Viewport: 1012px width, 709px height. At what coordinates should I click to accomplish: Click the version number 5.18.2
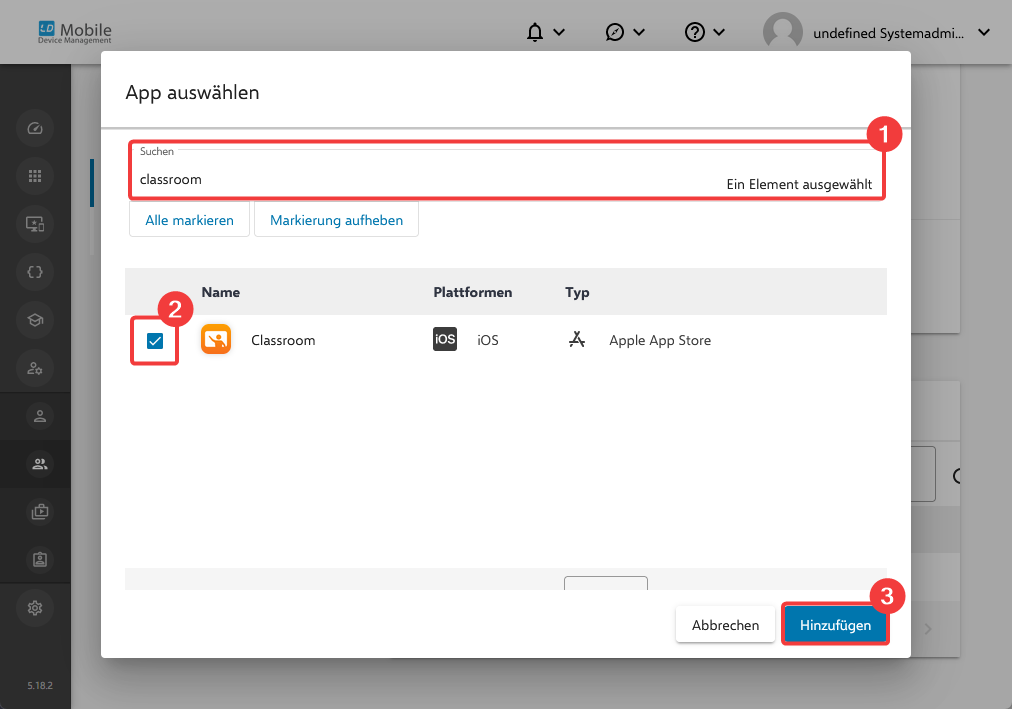point(39,685)
